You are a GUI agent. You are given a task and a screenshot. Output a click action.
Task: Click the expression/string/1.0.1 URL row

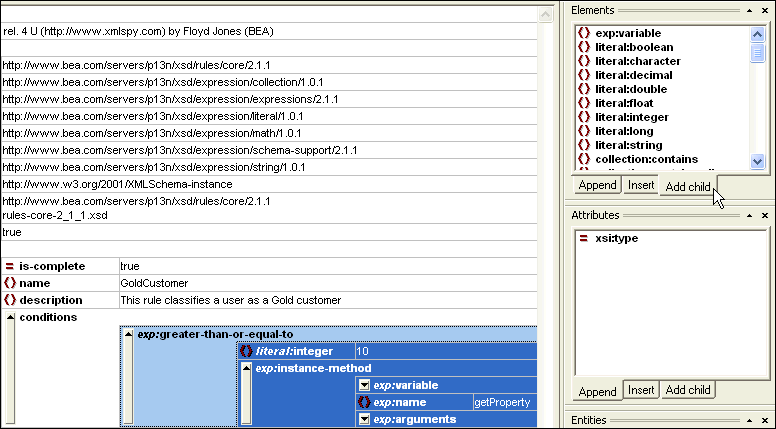pos(269,167)
